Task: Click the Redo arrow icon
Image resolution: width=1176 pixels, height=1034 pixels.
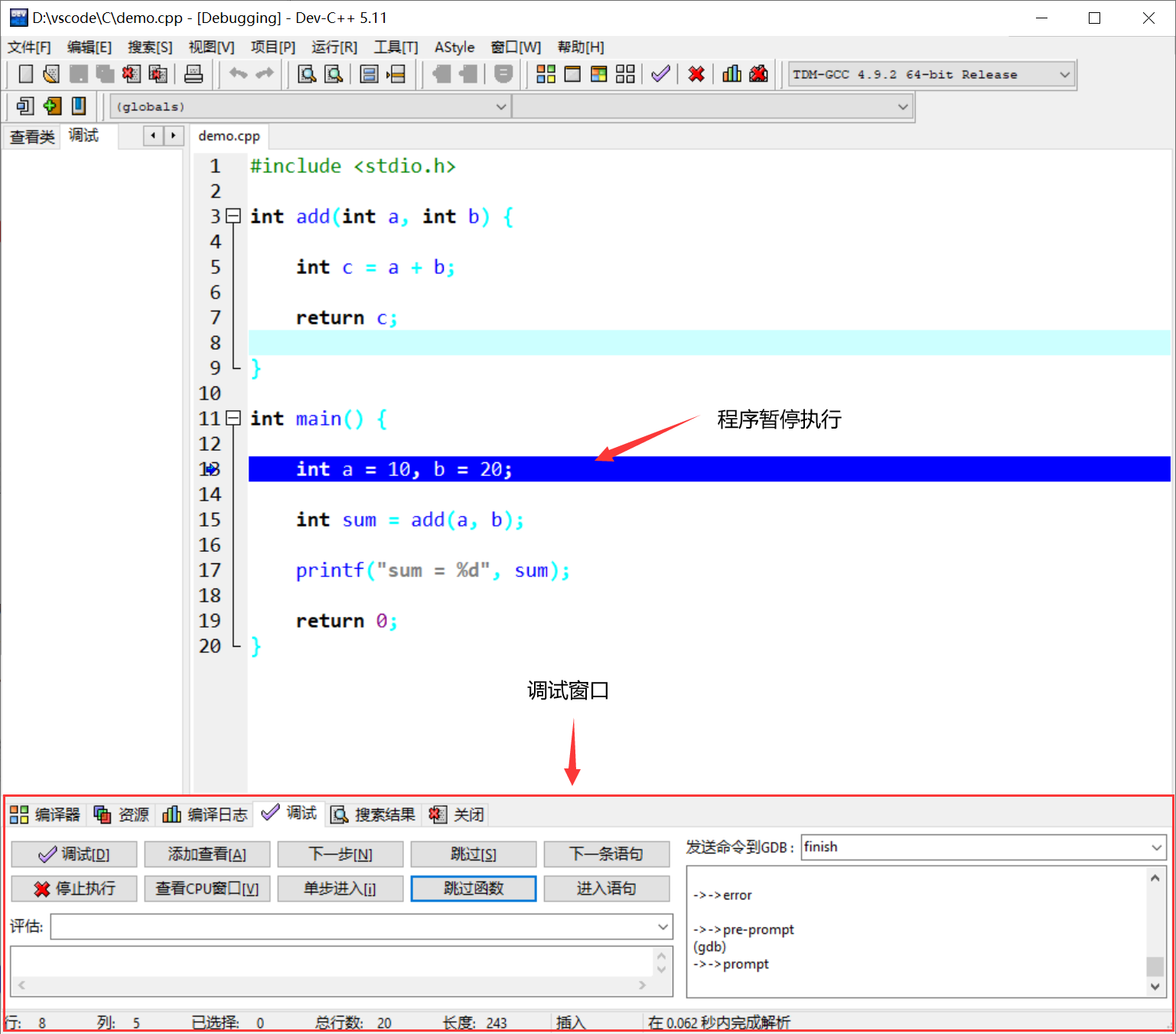Action: 265,73
